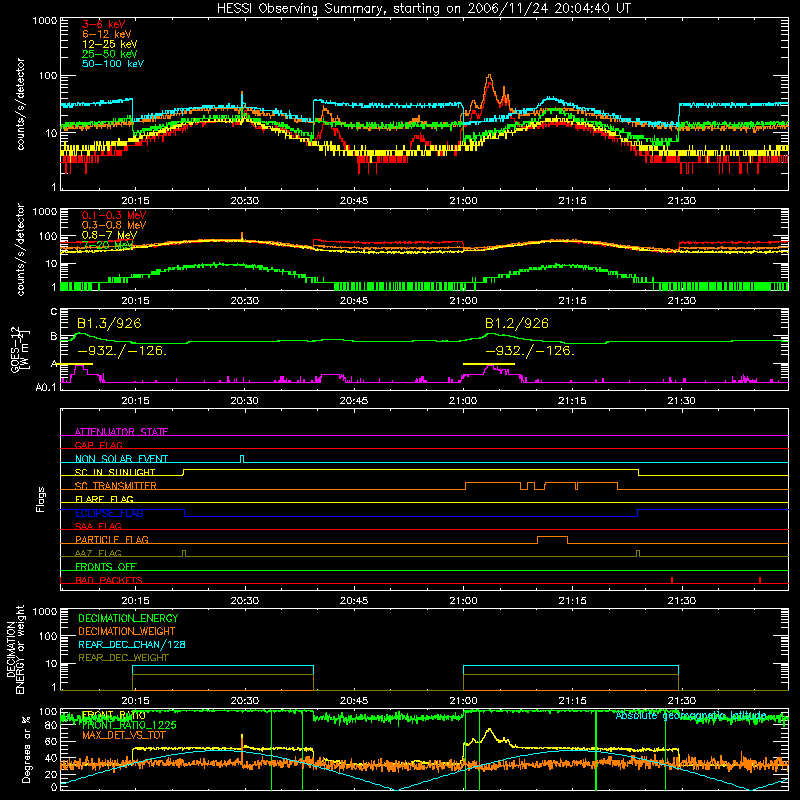The image size is (800, 800).
Task: Select the BAD_PACKETS label
Action: tap(109, 580)
